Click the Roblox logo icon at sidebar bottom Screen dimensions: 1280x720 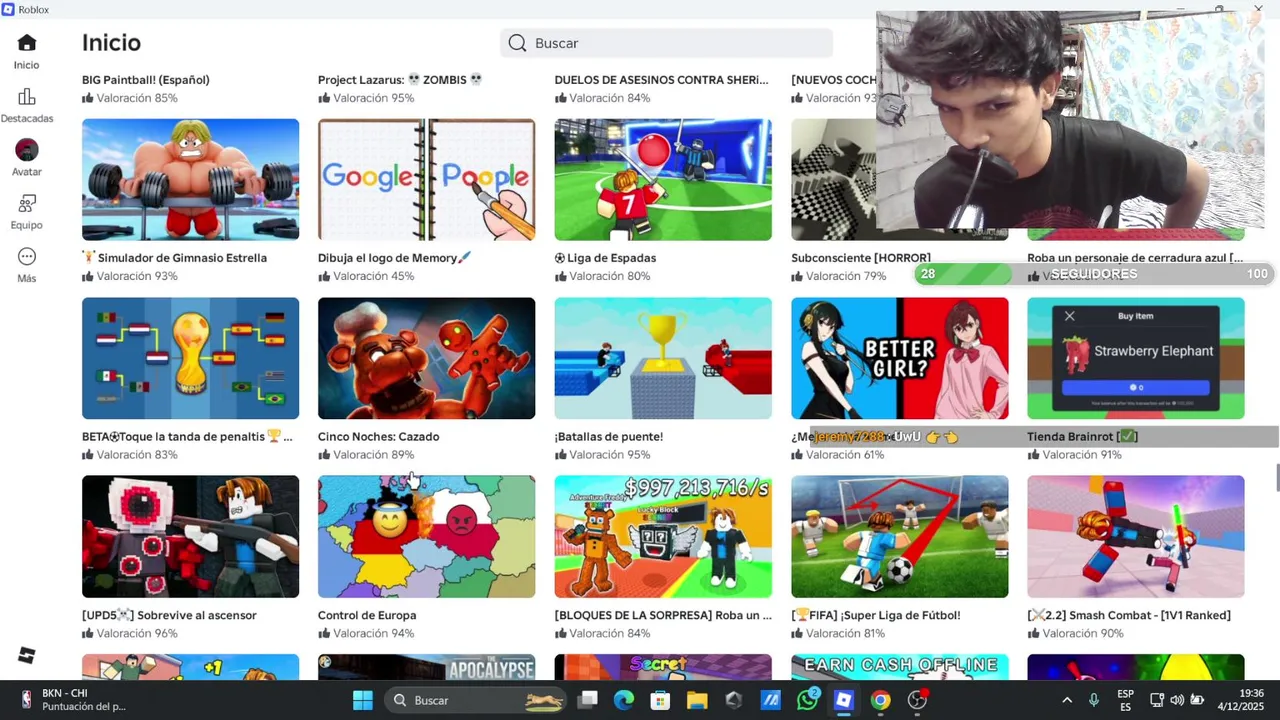[27, 656]
